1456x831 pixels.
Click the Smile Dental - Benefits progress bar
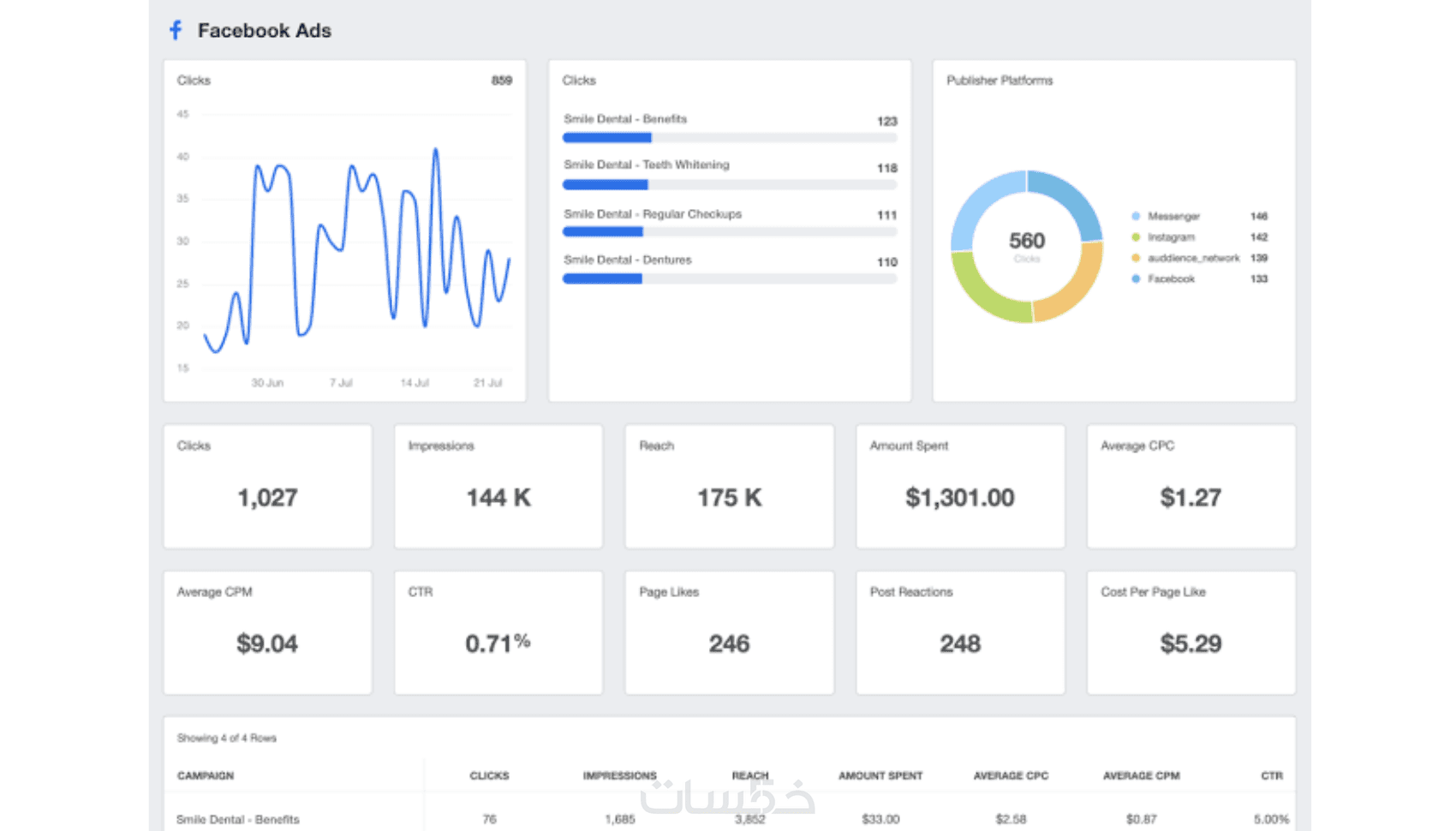tap(730, 138)
